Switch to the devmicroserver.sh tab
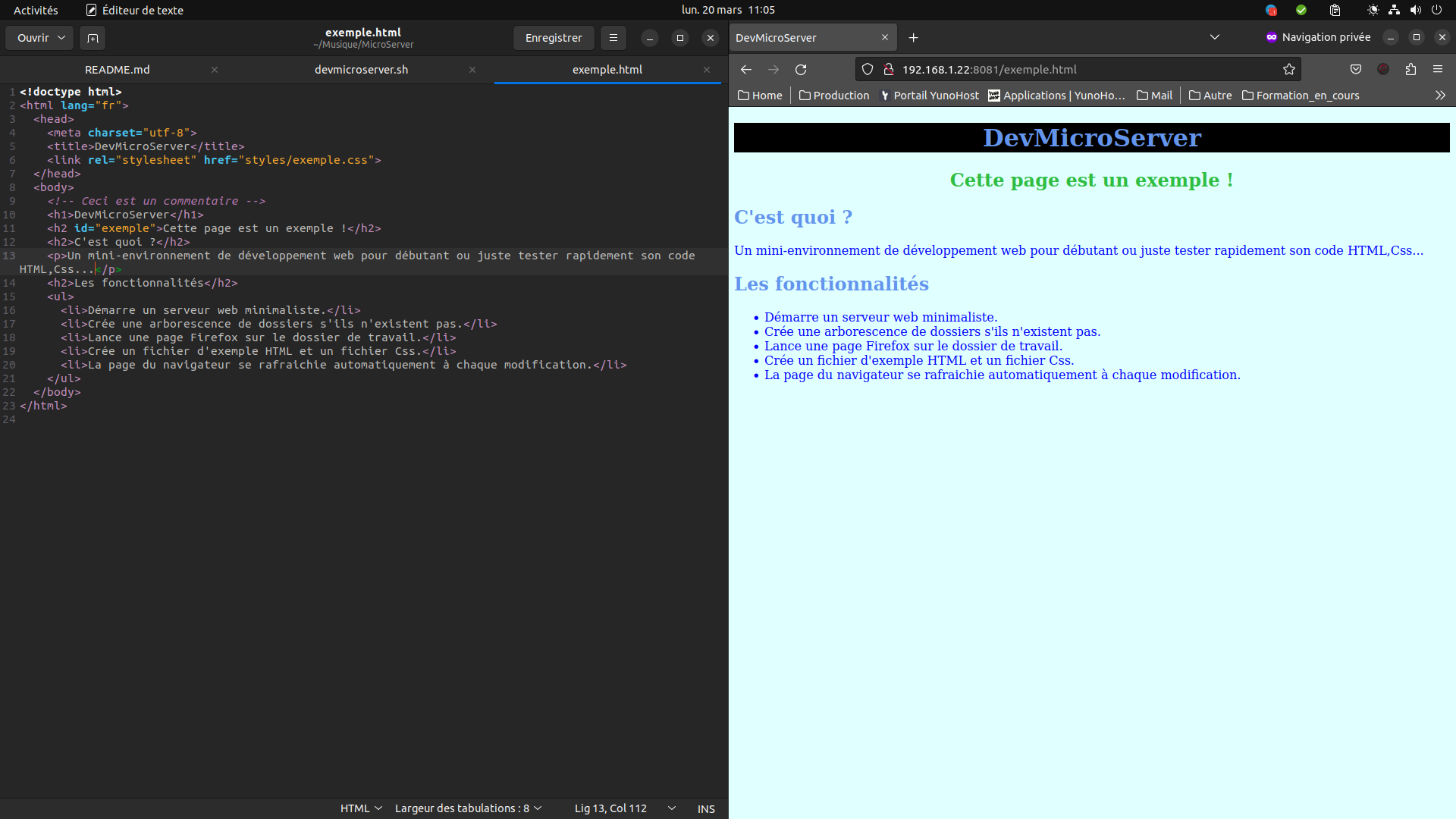 coord(361,70)
